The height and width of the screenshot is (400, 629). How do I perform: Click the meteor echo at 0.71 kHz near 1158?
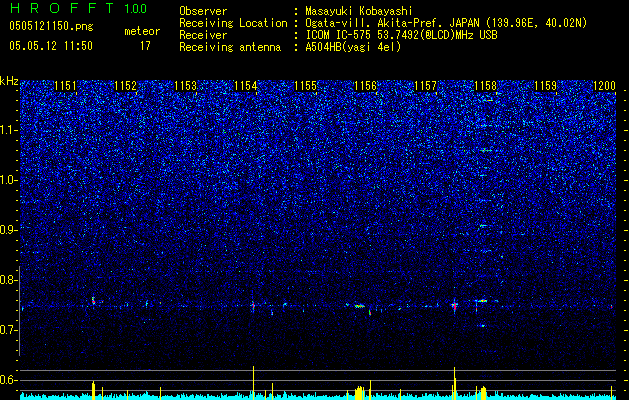click(x=483, y=326)
